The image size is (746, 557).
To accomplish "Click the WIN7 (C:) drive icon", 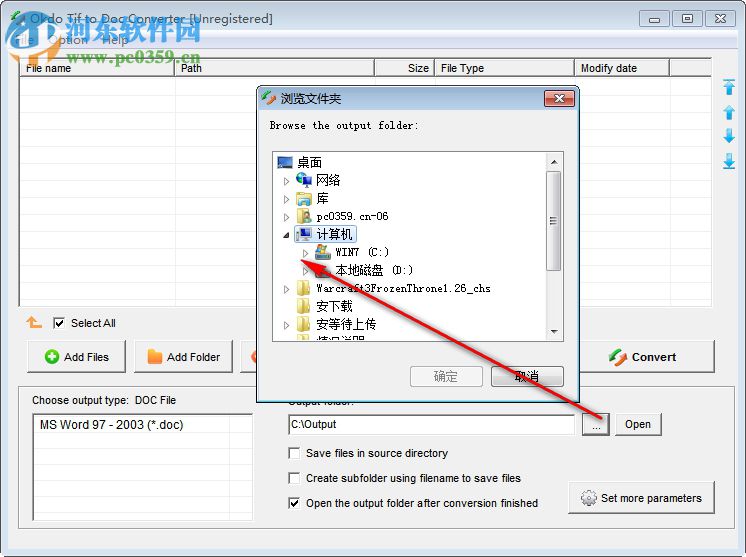I will pos(323,252).
